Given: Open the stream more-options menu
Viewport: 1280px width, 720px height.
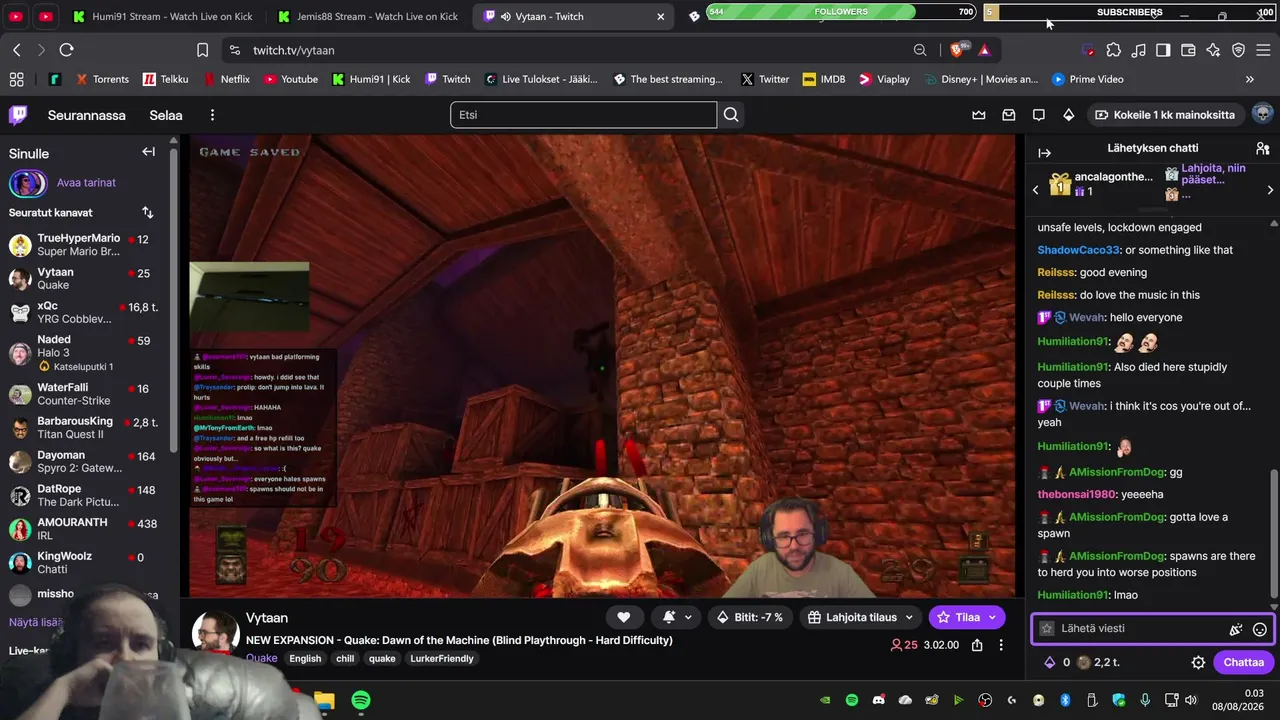Looking at the screenshot, I should [1001, 645].
